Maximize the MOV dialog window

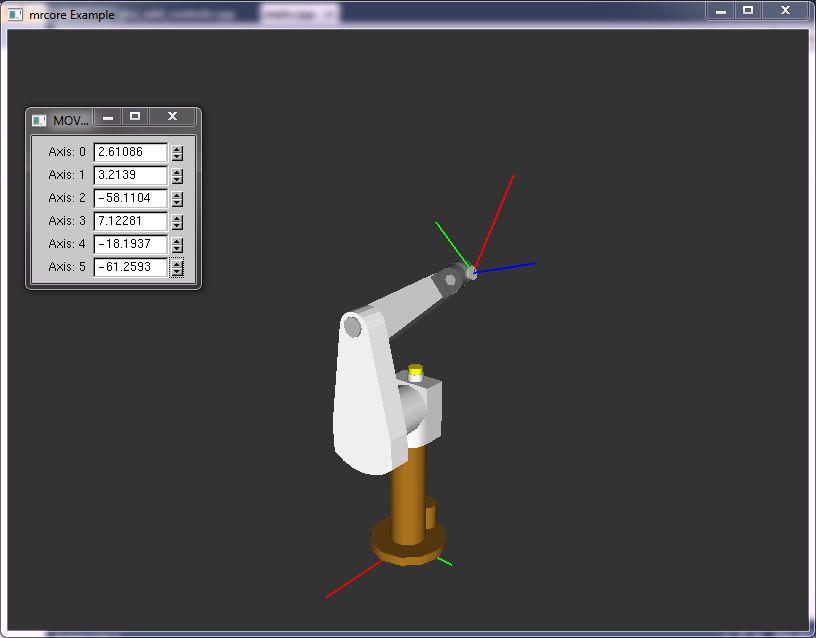tap(136, 117)
